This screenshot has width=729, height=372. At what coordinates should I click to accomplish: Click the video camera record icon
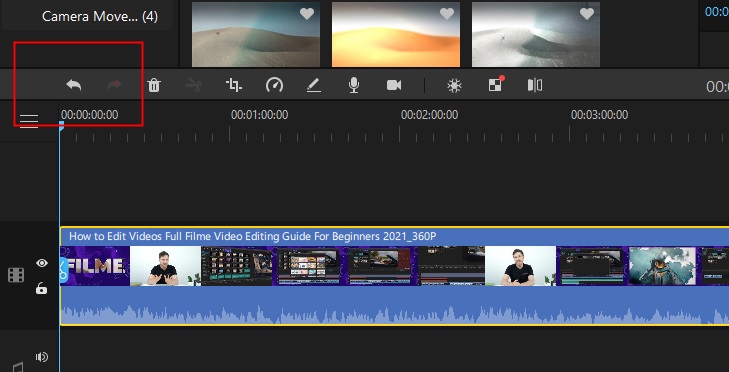pyautogui.click(x=394, y=85)
